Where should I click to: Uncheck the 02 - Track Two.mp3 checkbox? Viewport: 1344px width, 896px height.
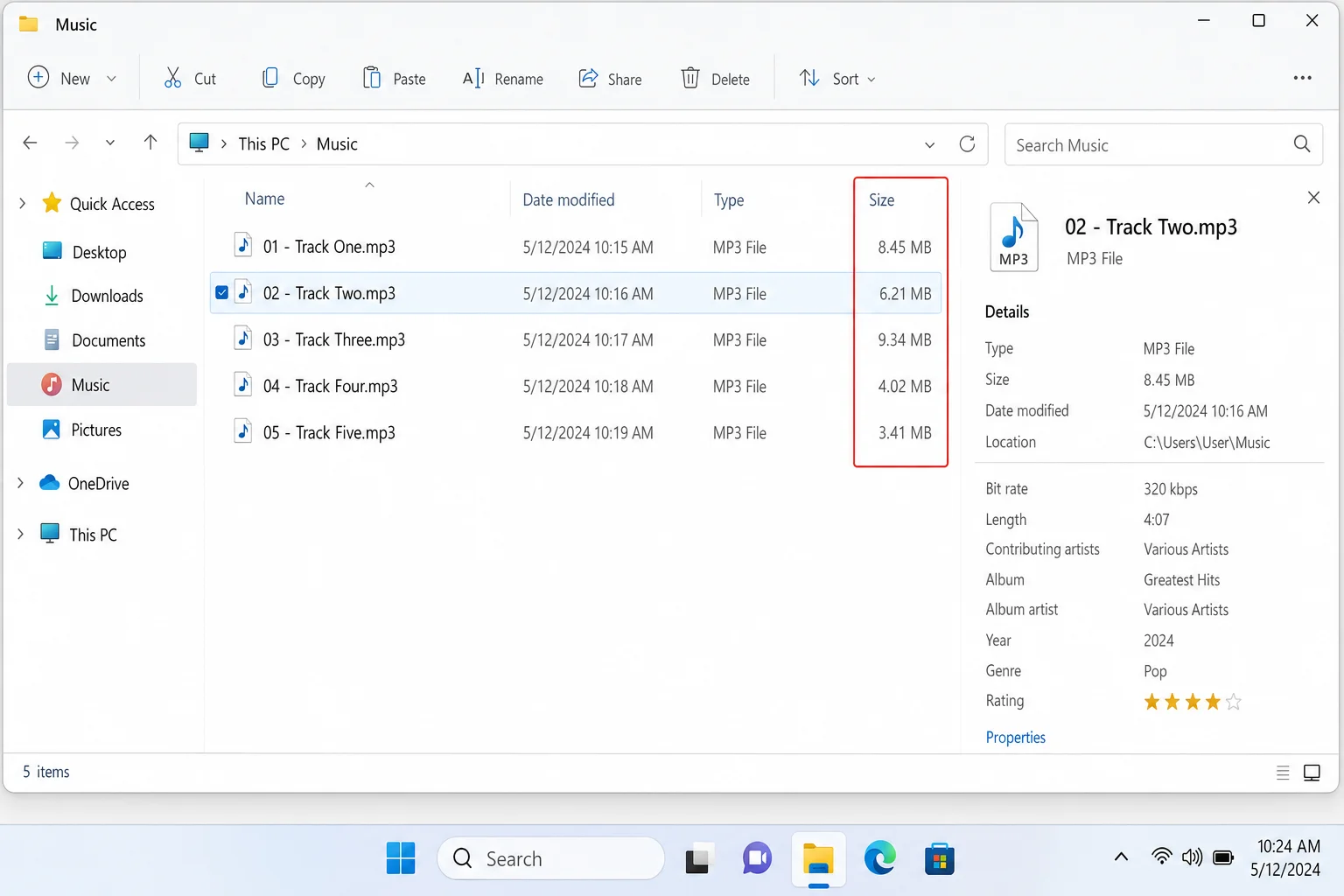coord(221,293)
